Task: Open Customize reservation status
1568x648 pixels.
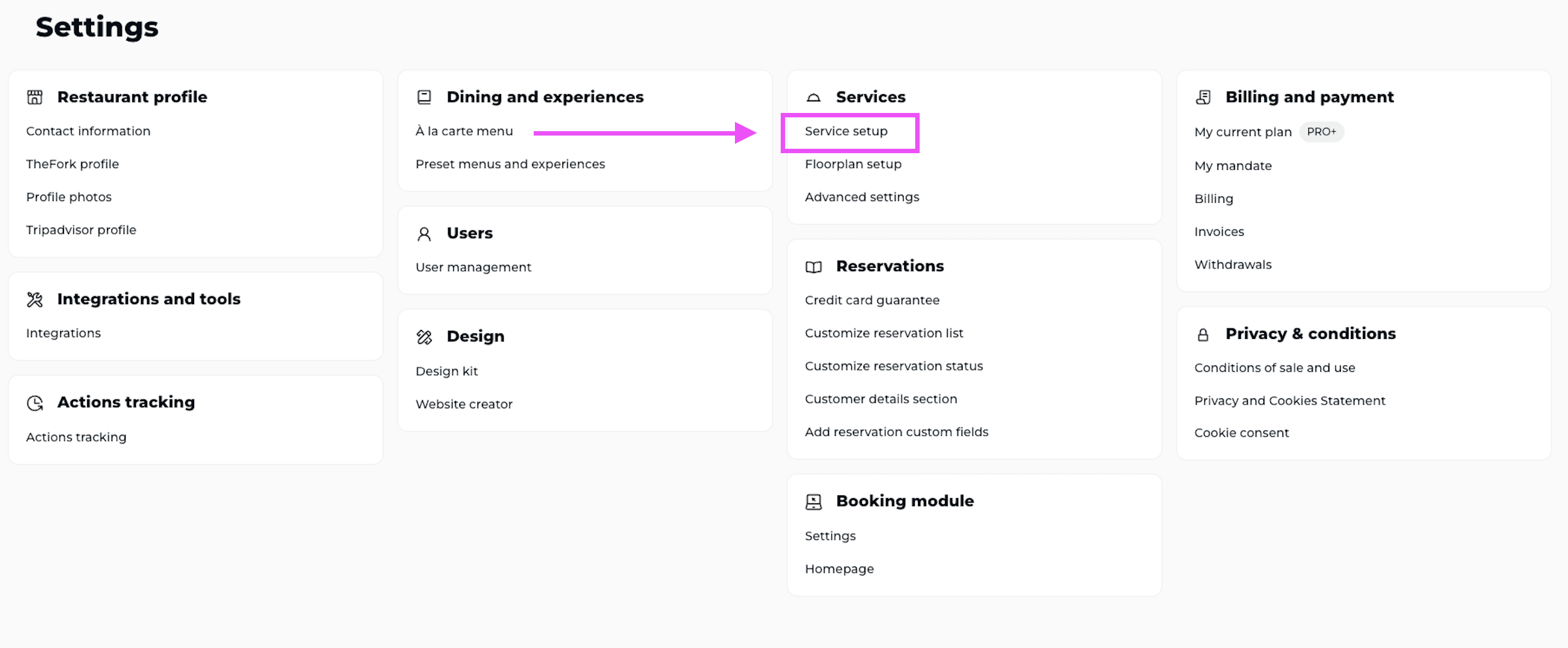Action: click(893, 366)
